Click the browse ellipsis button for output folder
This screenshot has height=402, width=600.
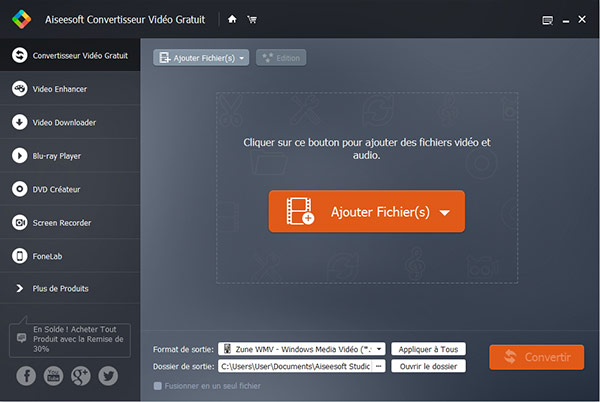(x=378, y=366)
